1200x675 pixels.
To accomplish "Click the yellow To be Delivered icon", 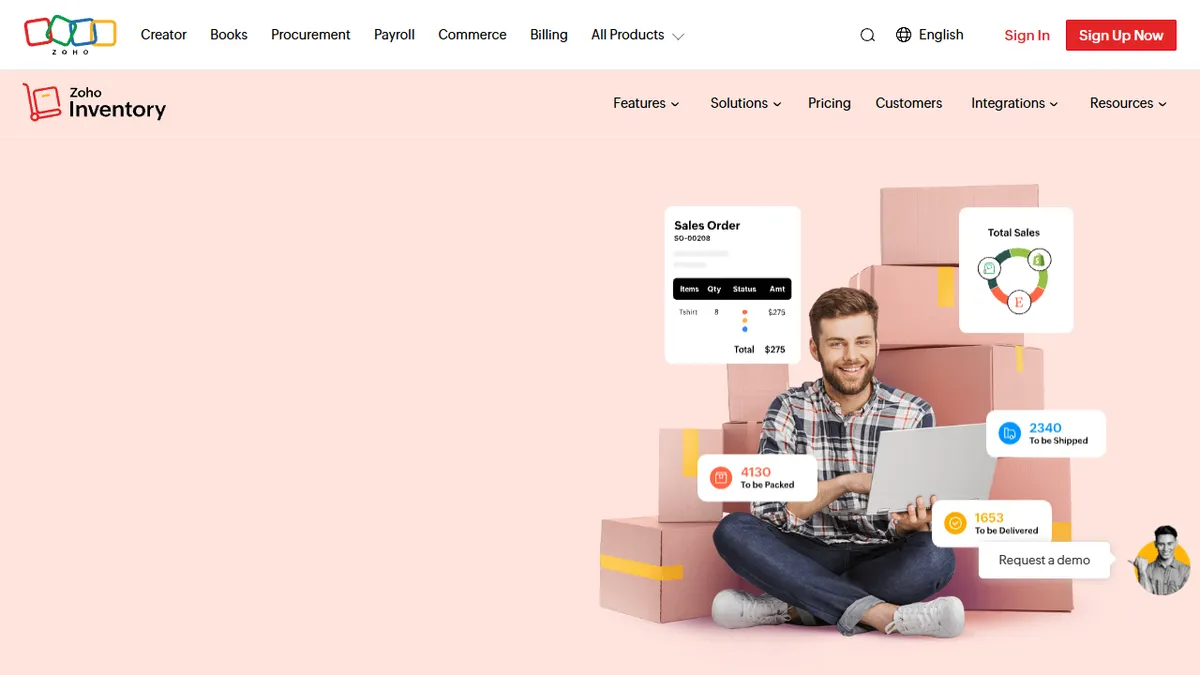I will 955,523.
